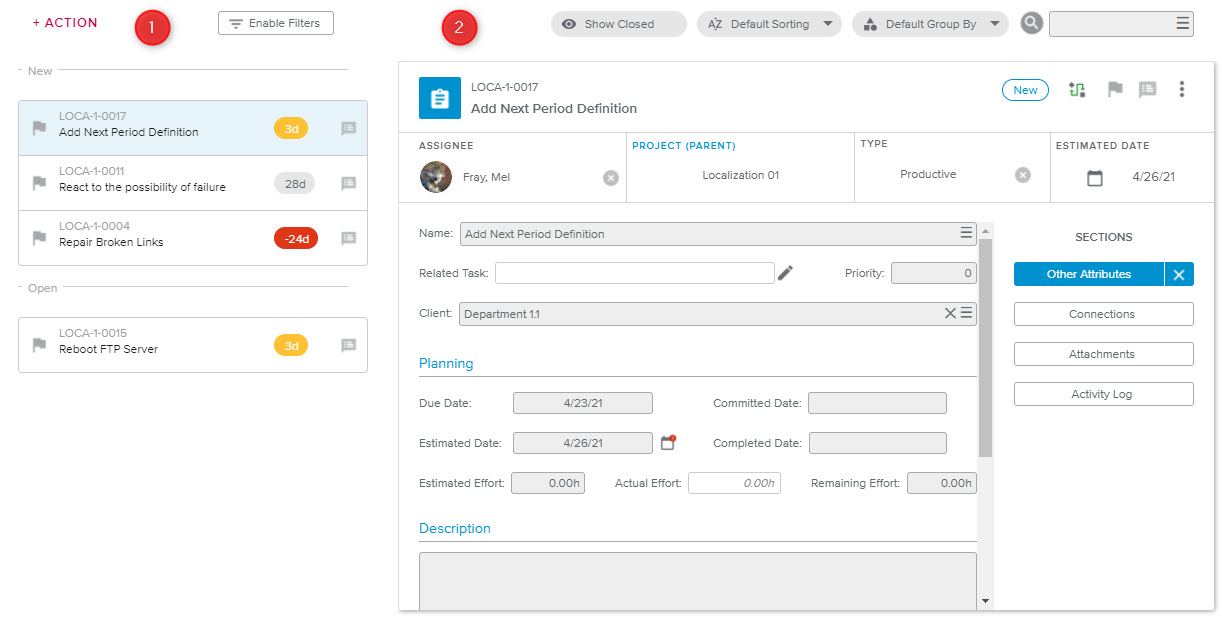Click the + ACTION button
The width and height of the screenshot is (1222, 623).
pos(65,23)
